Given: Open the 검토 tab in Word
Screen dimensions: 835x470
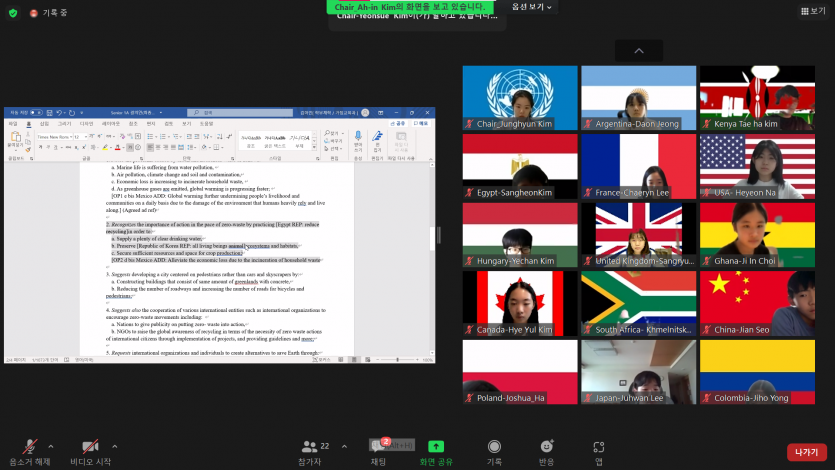Looking at the screenshot, I should click(x=169, y=123).
